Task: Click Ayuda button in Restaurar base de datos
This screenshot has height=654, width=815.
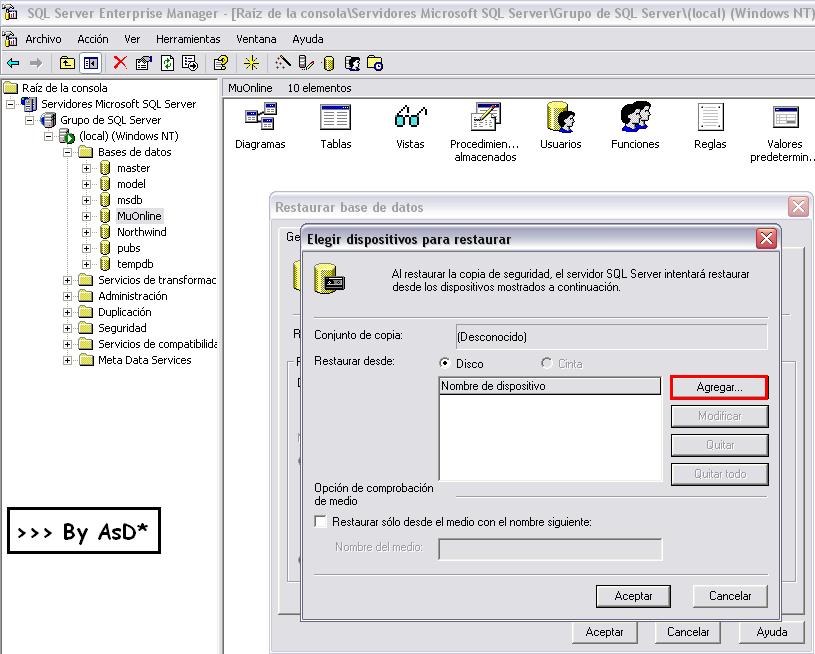Action: tap(771, 632)
